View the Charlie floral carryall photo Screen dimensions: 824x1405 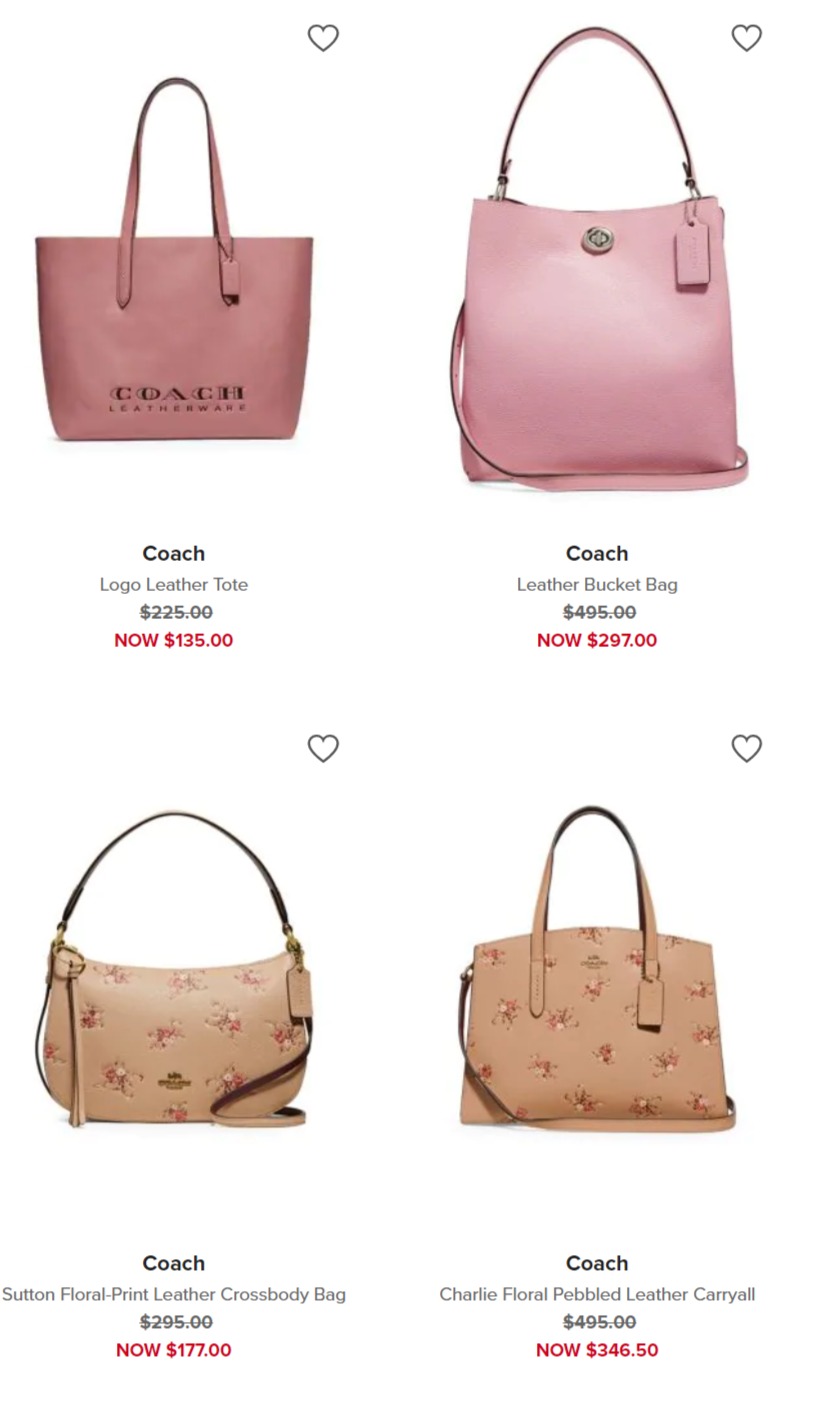598,969
